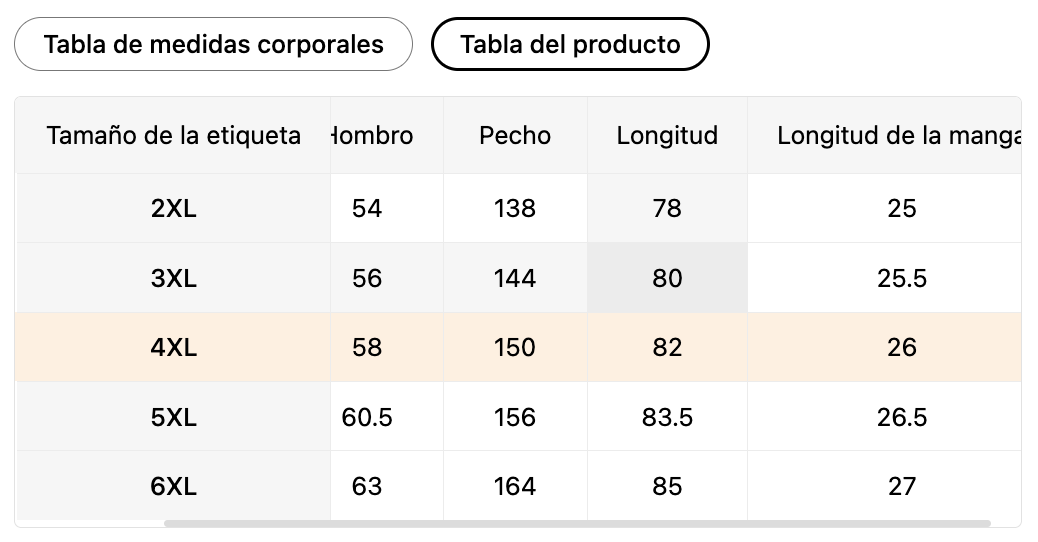Click the 83.5 length value for 5XL
Image resolution: width=1038 pixels, height=542 pixels.
click(667, 417)
